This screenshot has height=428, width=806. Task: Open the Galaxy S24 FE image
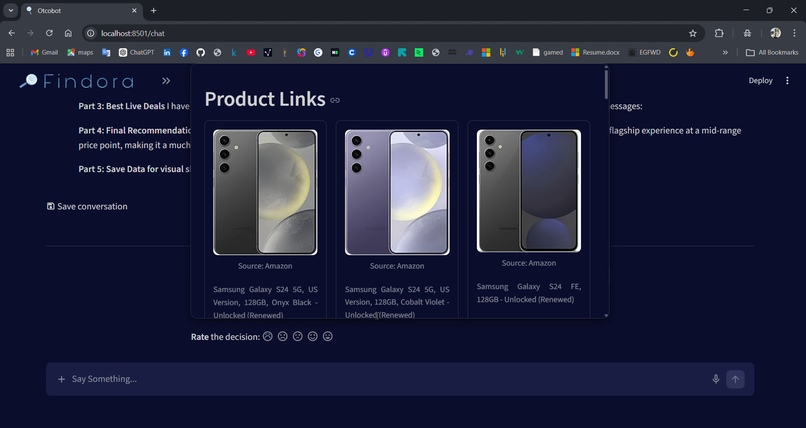tap(529, 191)
